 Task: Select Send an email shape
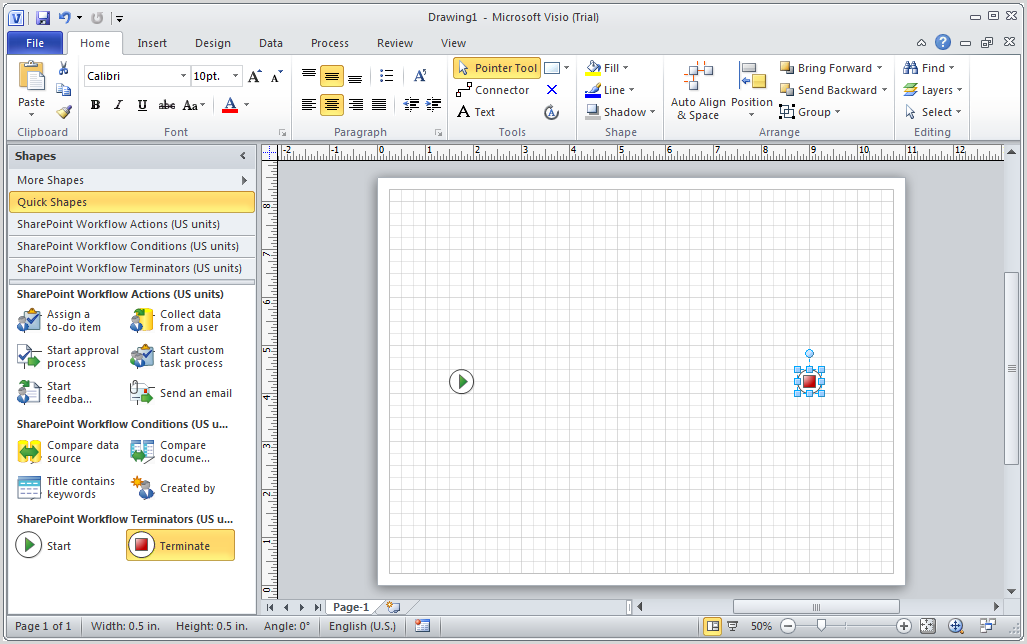pyautogui.click(x=181, y=392)
